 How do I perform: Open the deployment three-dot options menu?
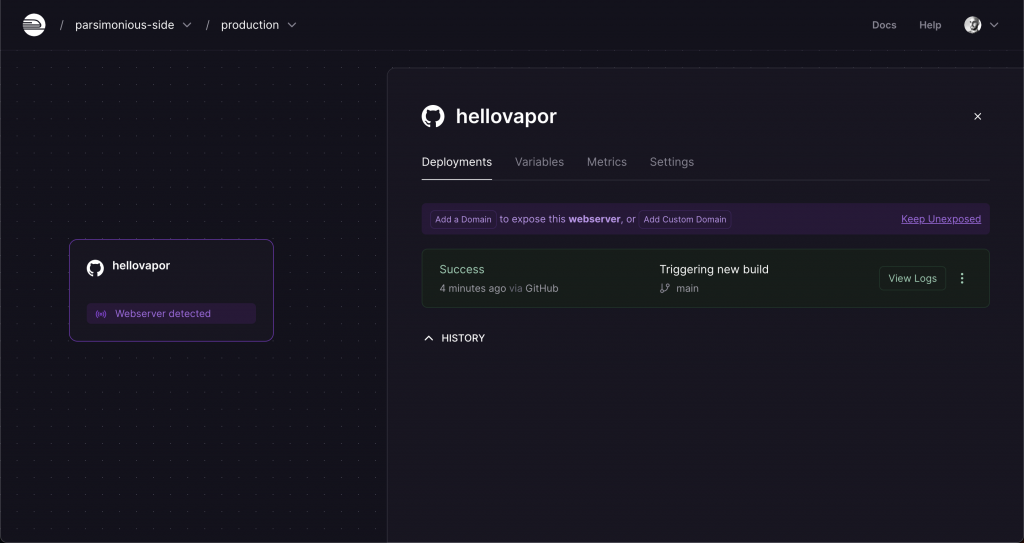click(961, 278)
